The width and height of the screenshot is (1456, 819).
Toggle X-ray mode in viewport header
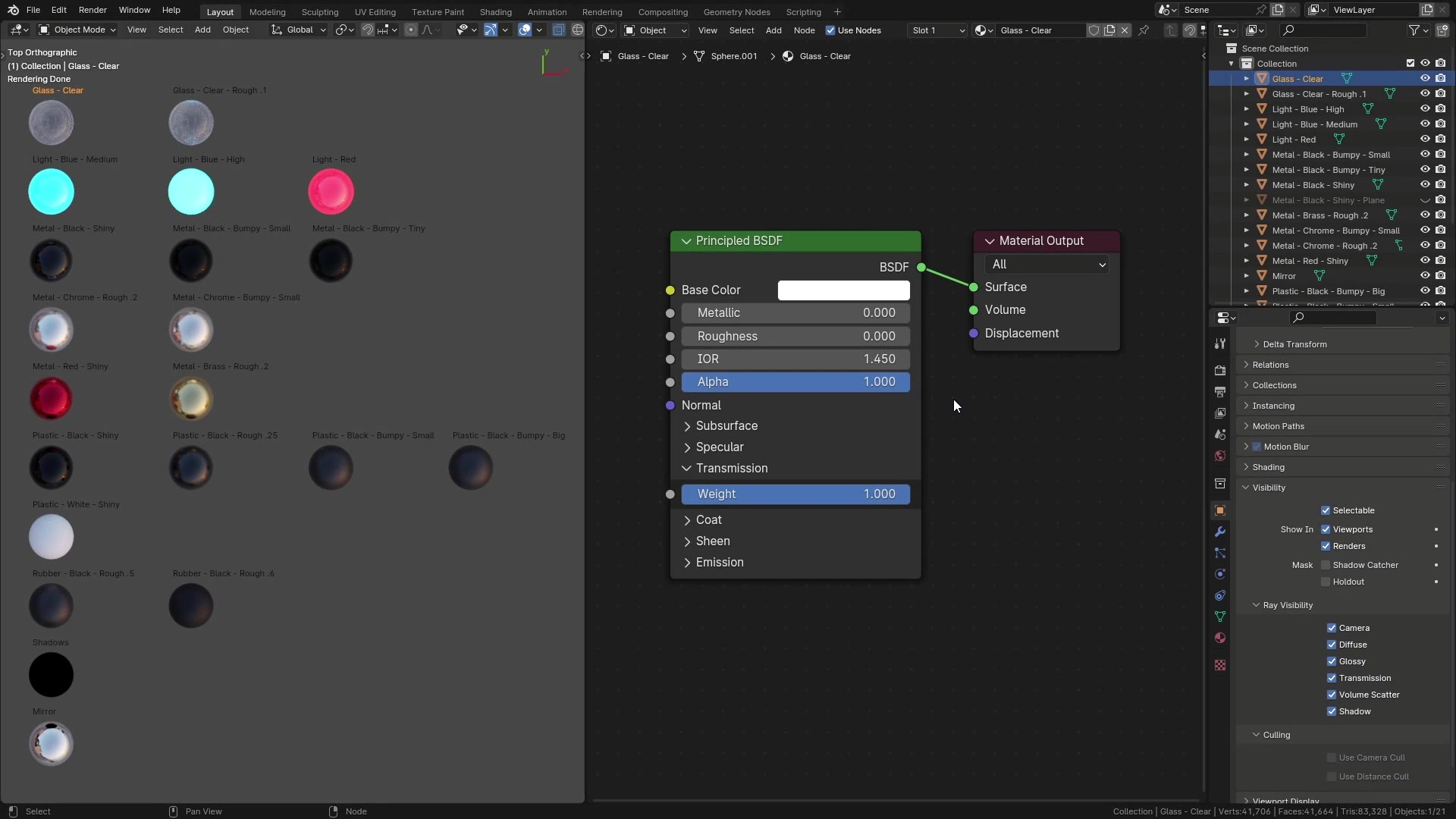(x=558, y=30)
